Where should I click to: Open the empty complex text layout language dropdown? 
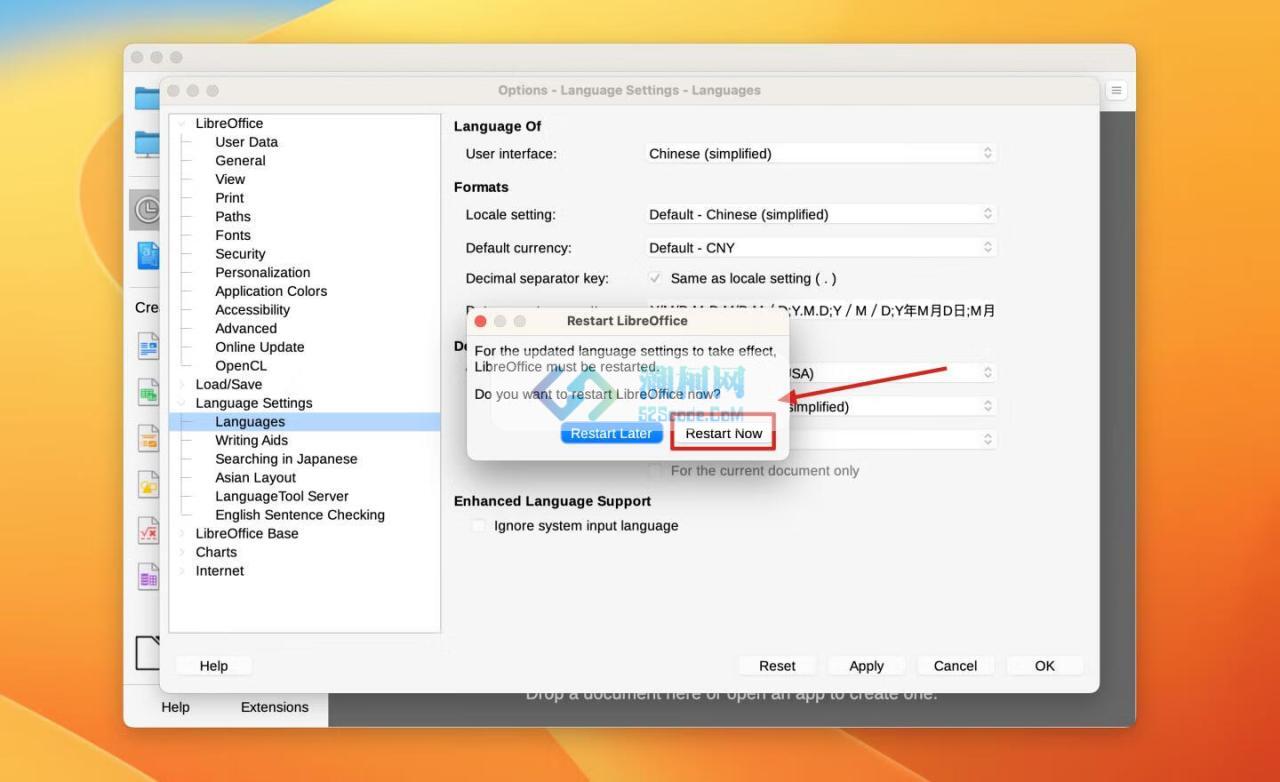tap(893, 439)
